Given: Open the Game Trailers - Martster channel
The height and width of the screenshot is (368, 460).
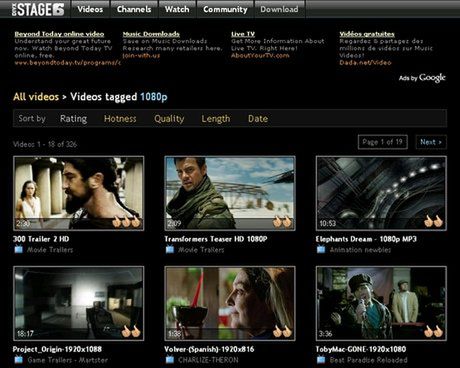Looking at the screenshot, I should [68, 360].
